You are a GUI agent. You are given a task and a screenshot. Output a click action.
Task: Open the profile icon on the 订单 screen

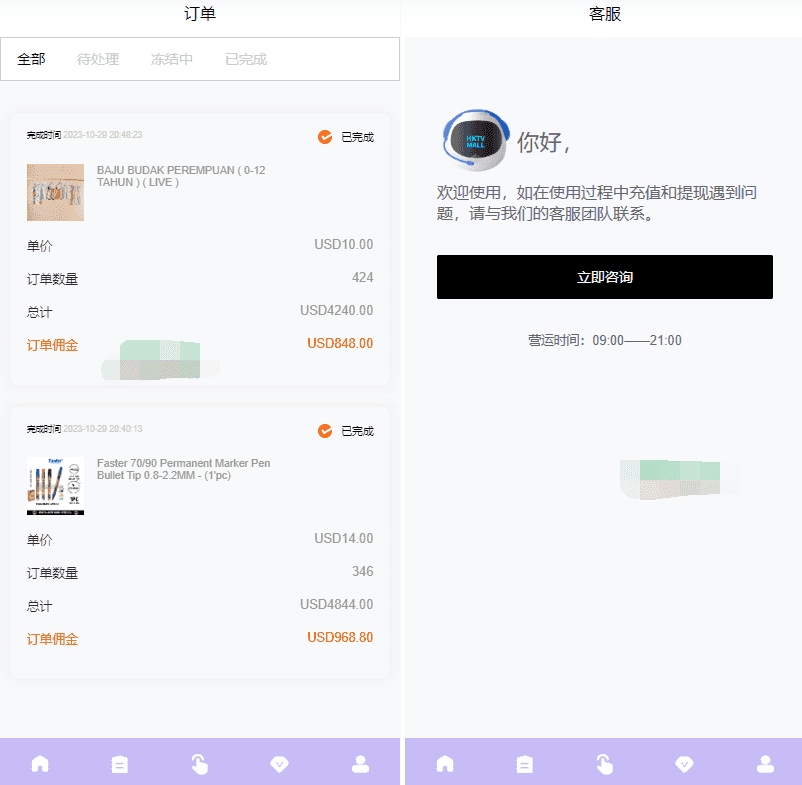(360, 764)
